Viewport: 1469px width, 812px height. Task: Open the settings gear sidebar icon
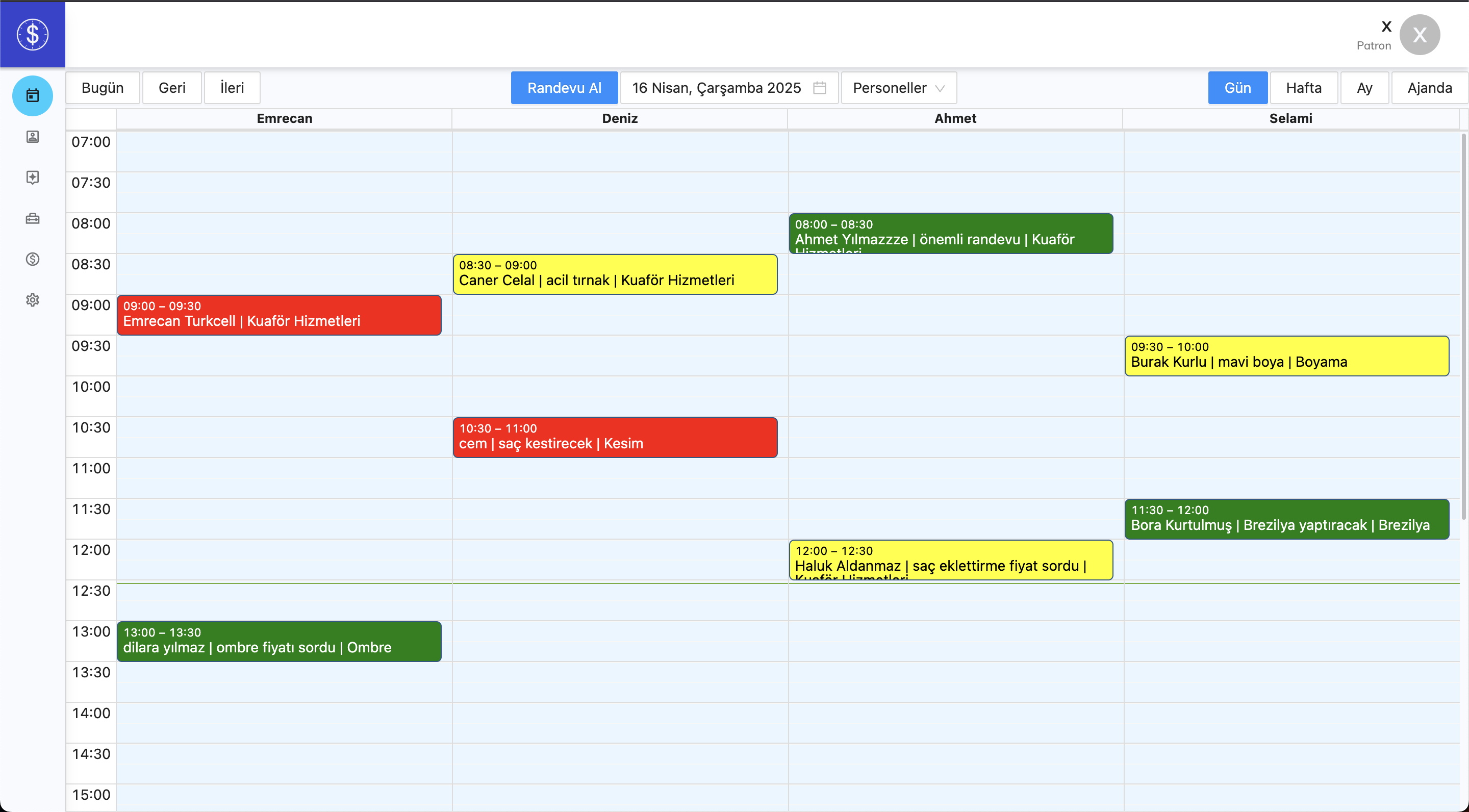tap(33, 300)
